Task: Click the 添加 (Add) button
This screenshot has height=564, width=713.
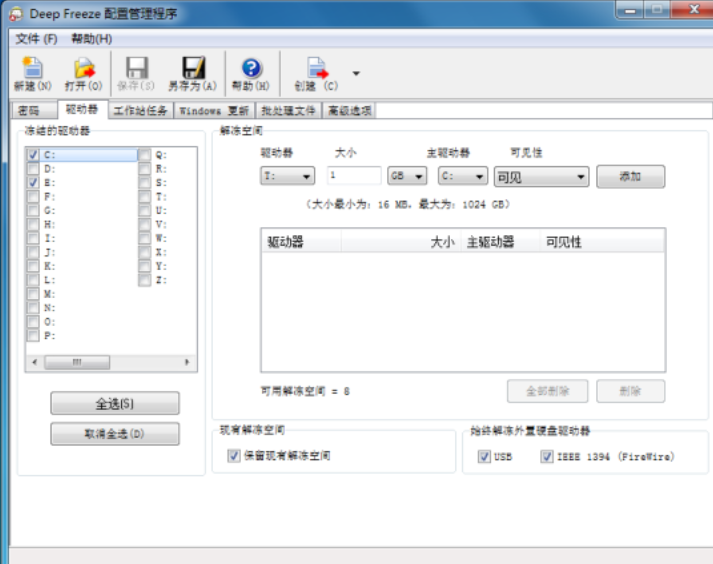Action: (x=630, y=177)
